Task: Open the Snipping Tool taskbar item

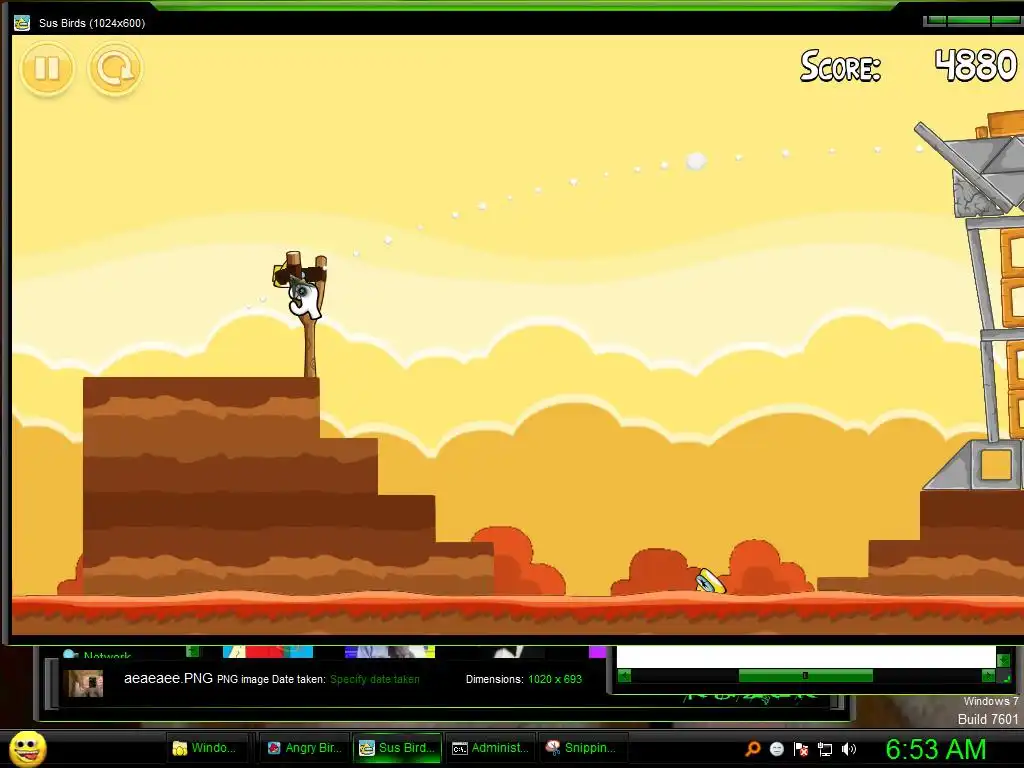Action: 583,748
